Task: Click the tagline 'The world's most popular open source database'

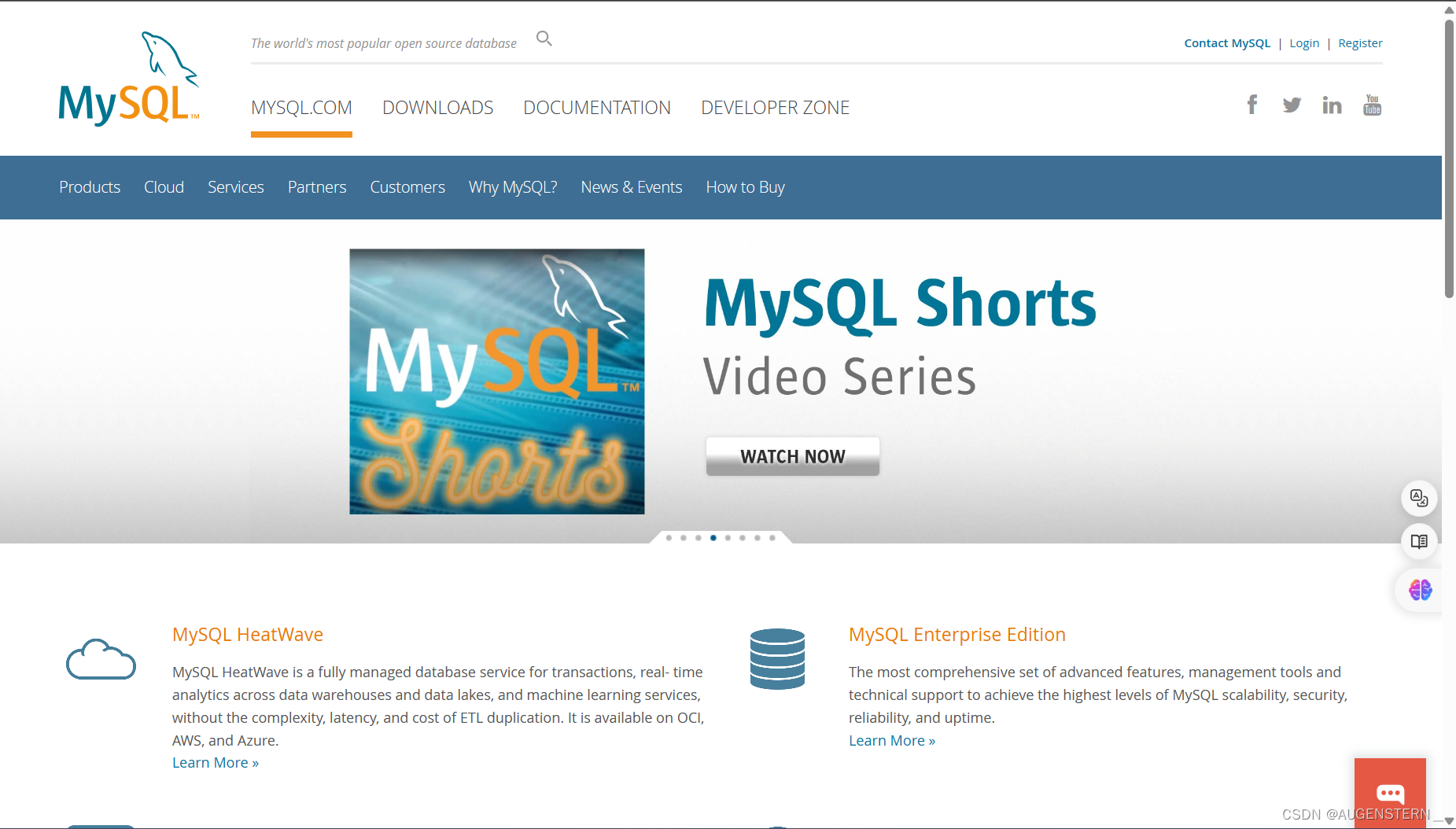Action: (x=384, y=43)
